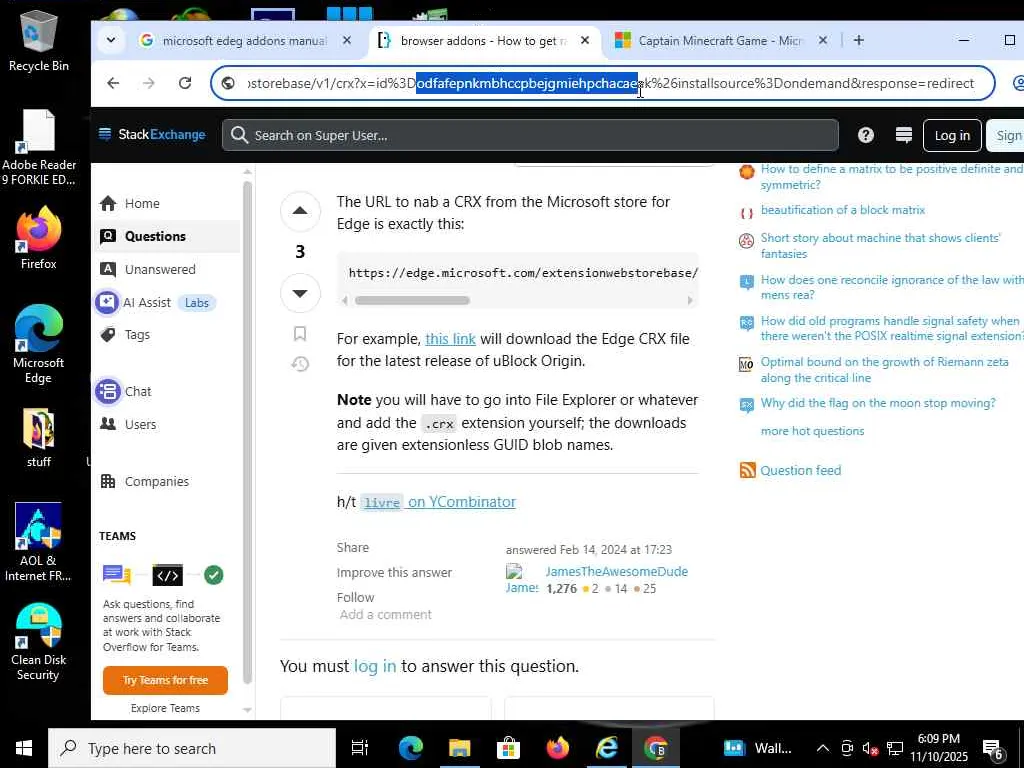Click Improve this answer
Image resolution: width=1024 pixels, height=768 pixels.
click(x=394, y=572)
